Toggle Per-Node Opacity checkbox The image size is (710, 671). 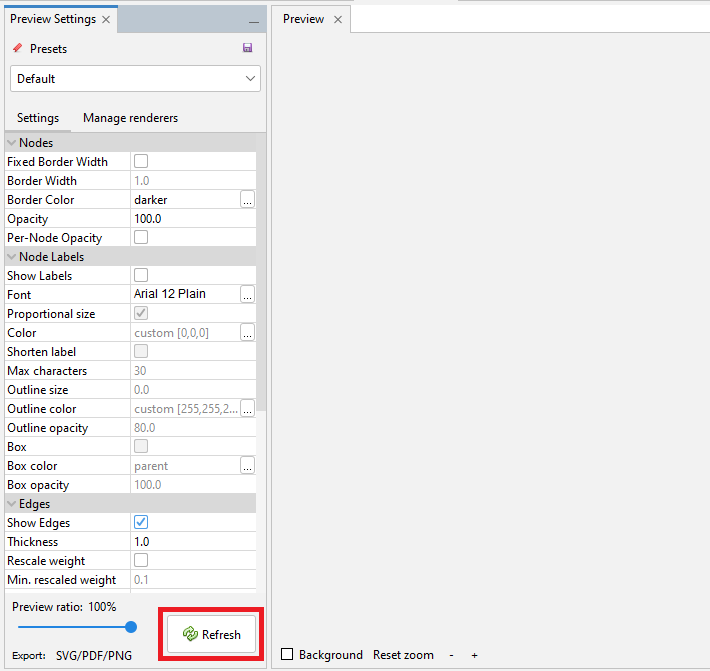click(x=141, y=237)
